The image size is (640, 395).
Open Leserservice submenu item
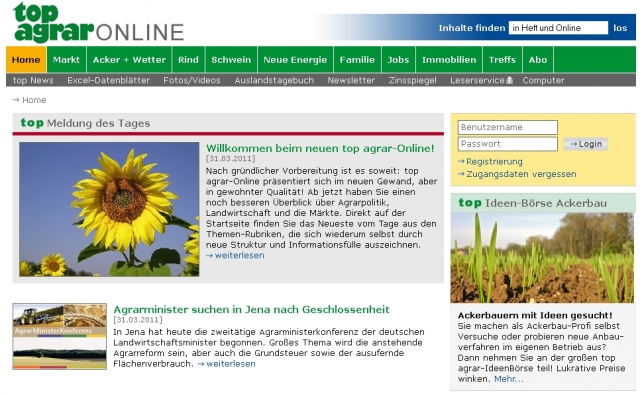click(x=478, y=80)
